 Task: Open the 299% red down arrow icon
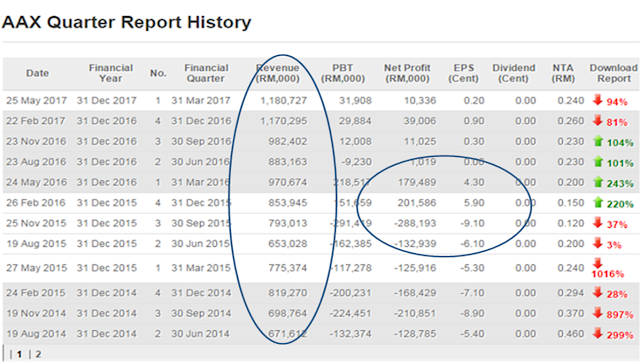598,333
